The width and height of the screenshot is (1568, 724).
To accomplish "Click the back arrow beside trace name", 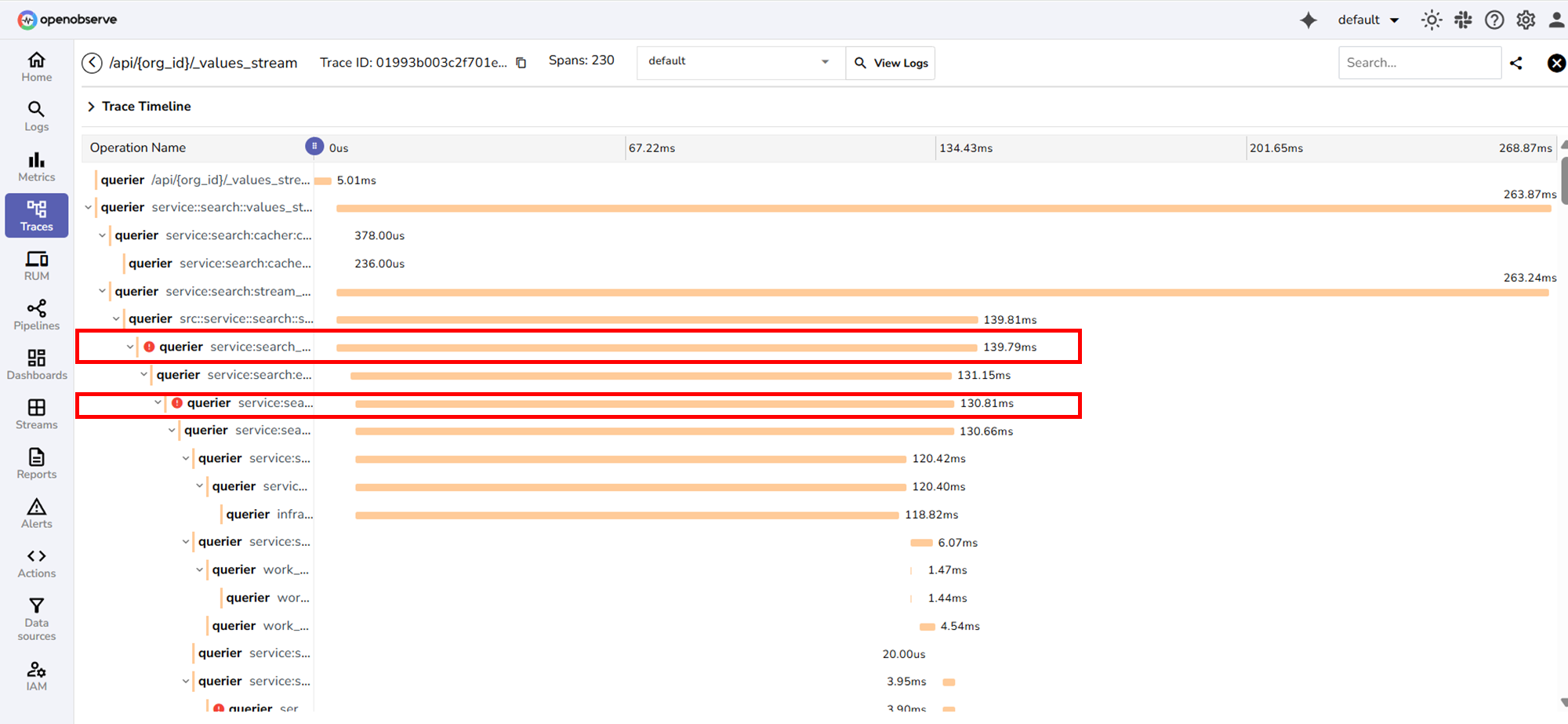I will [x=92, y=63].
